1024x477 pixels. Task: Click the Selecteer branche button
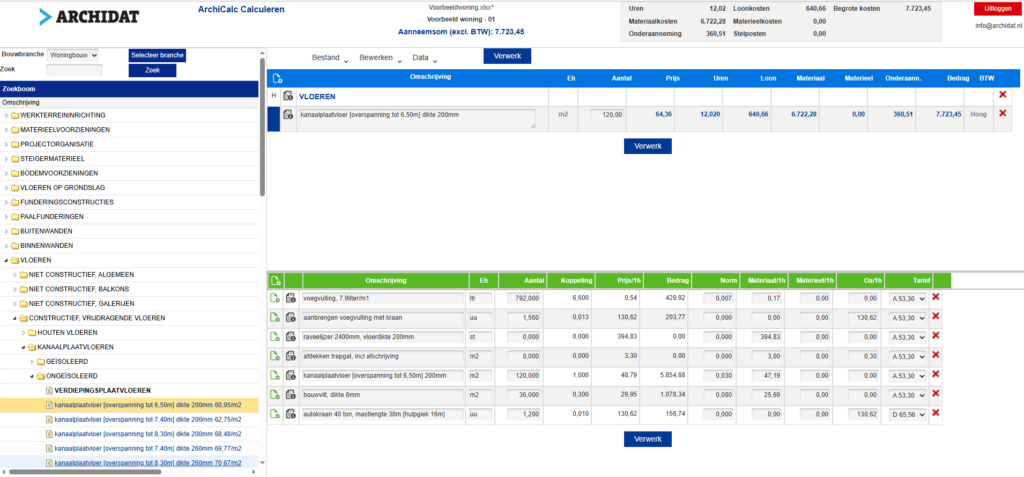[157, 55]
